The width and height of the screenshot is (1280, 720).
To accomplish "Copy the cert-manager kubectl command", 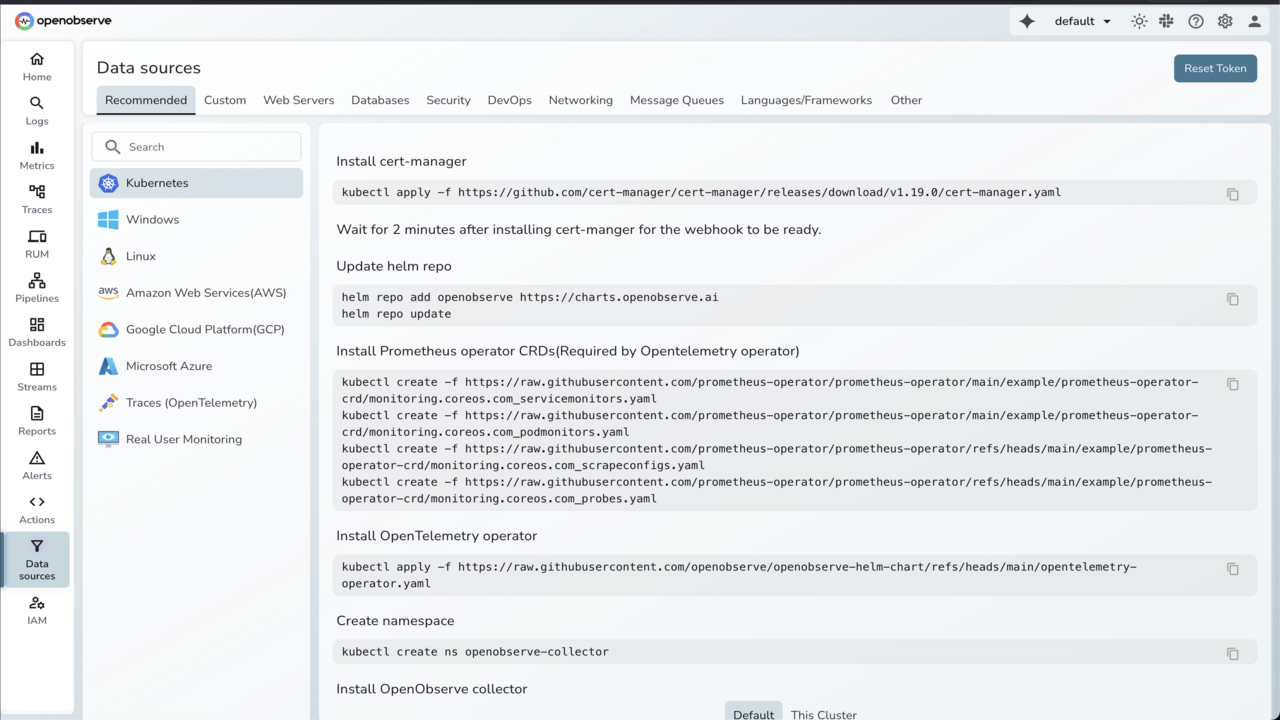I will [1232, 194].
